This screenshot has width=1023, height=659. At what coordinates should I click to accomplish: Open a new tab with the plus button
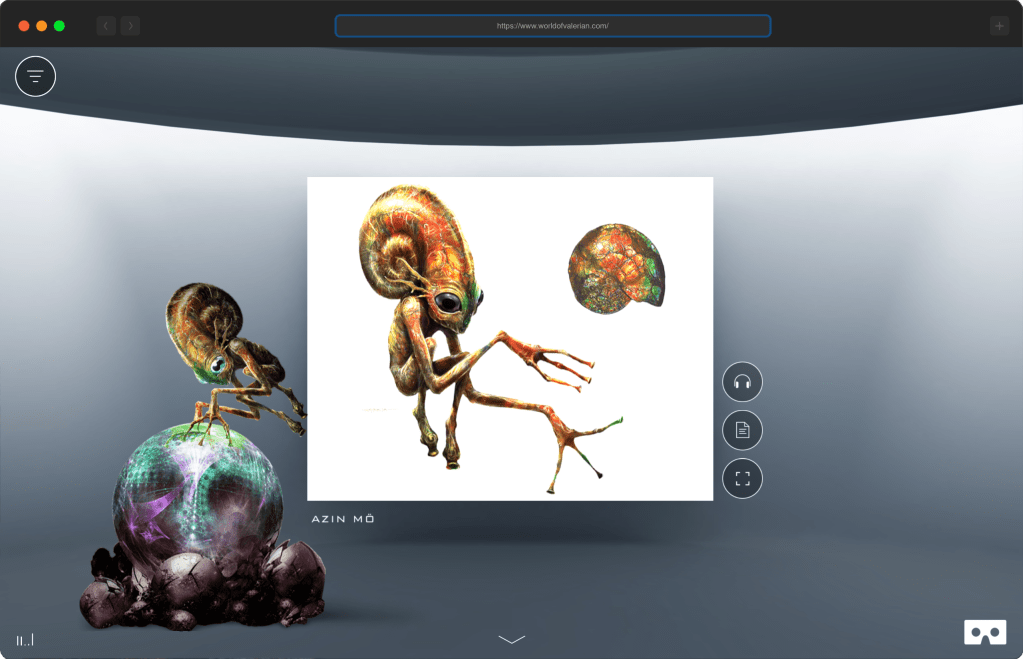(x=999, y=26)
